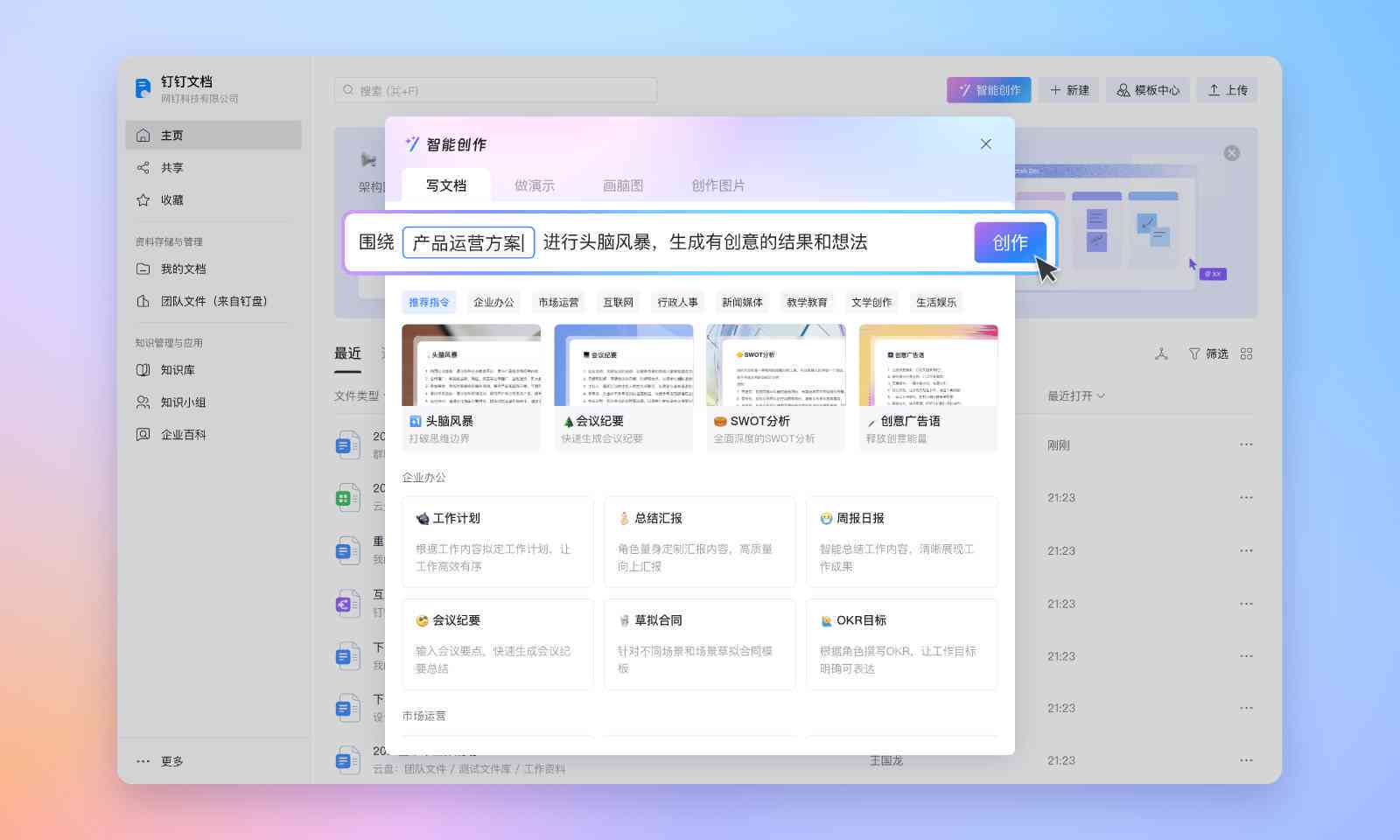Choose the OKR目标 card

[x=902, y=644]
